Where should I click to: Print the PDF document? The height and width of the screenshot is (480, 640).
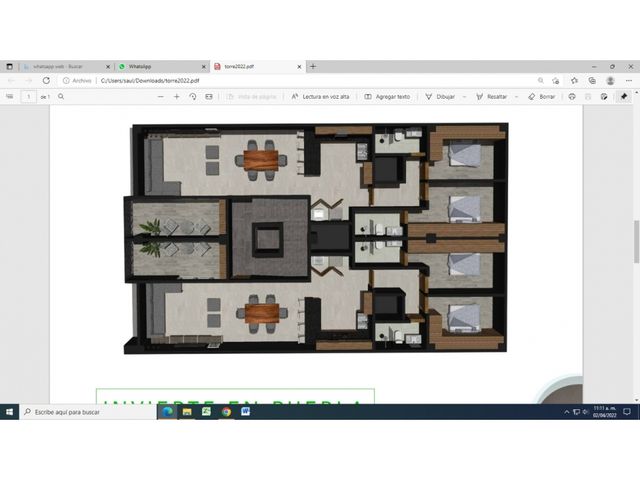[572, 97]
